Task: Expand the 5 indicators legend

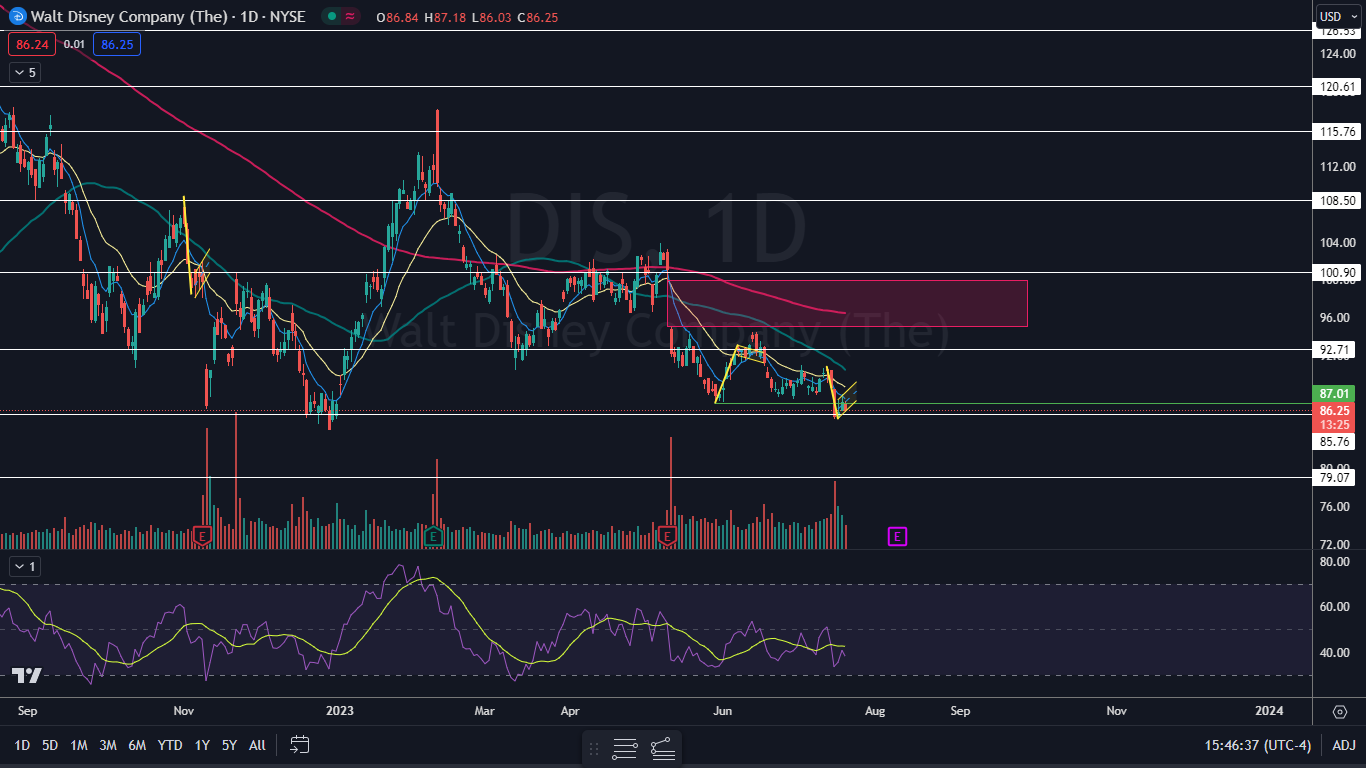Action: point(25,72)
